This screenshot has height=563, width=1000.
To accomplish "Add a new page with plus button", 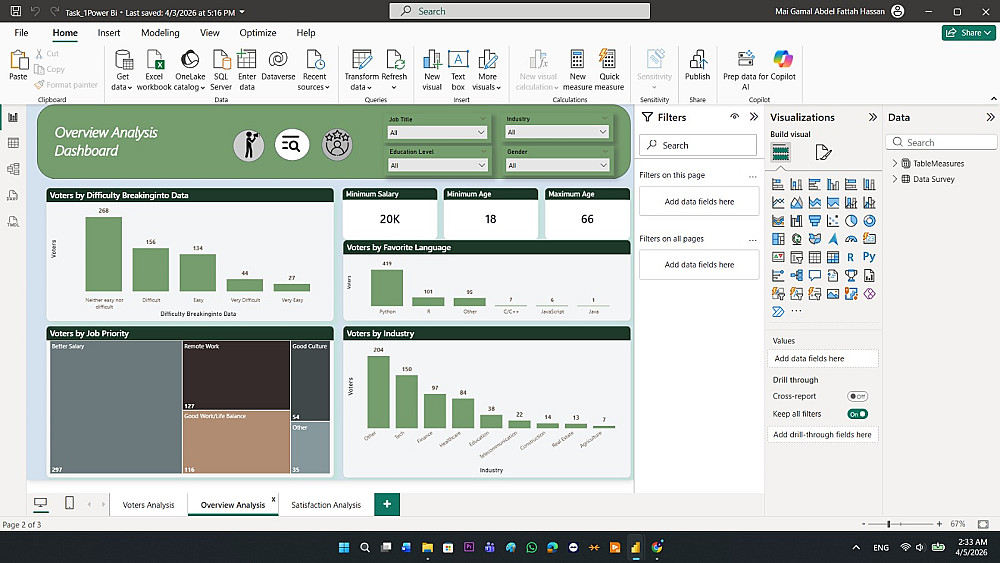I will point(387,505).
